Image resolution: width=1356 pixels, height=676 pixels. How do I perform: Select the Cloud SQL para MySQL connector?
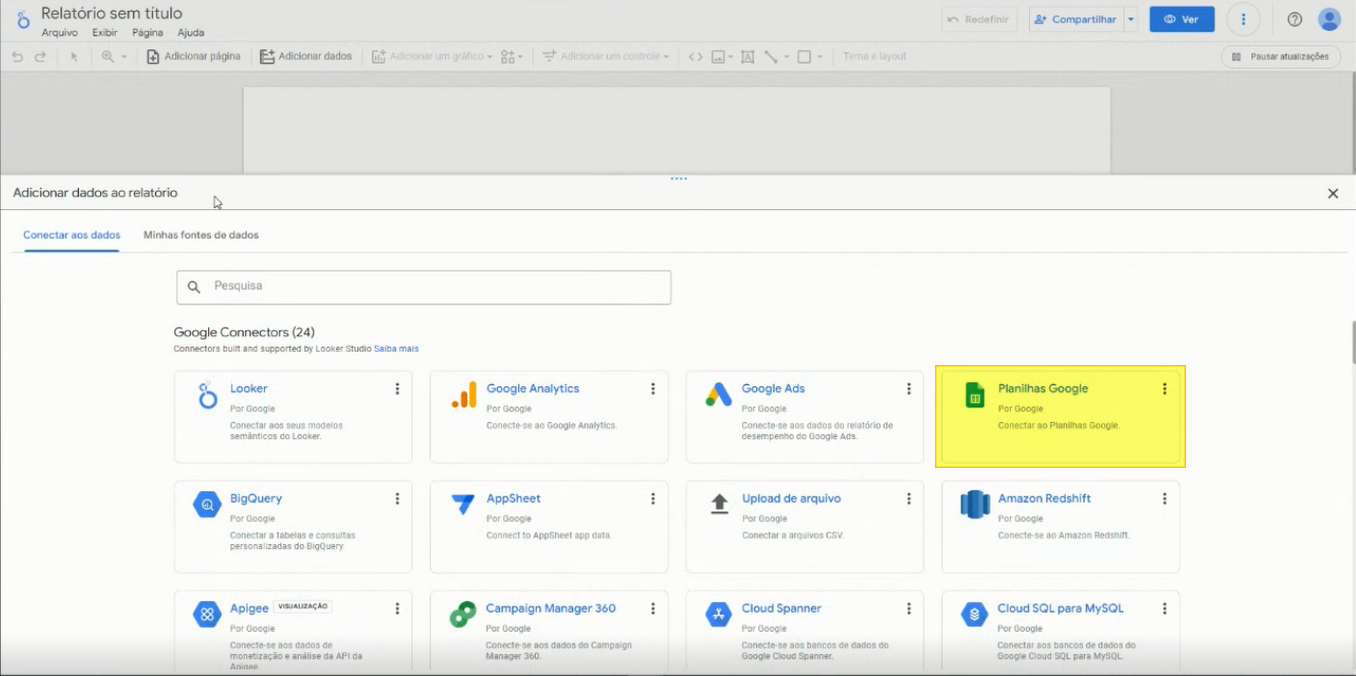click(x=1061, y=633)
